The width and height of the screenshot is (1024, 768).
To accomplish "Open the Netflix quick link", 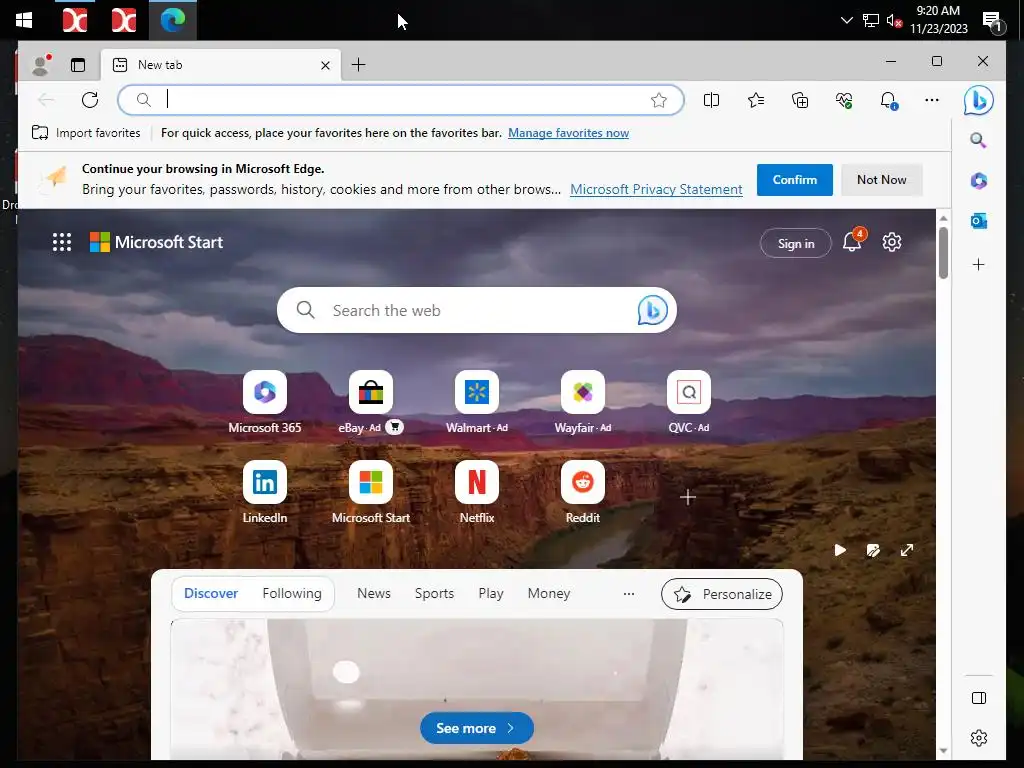I will click(477, 492).
